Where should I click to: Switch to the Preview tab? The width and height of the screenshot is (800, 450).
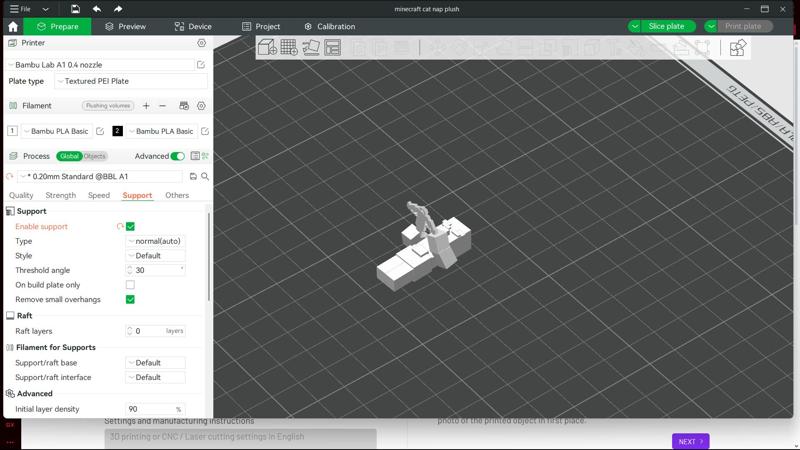click(x=126, y=27)
